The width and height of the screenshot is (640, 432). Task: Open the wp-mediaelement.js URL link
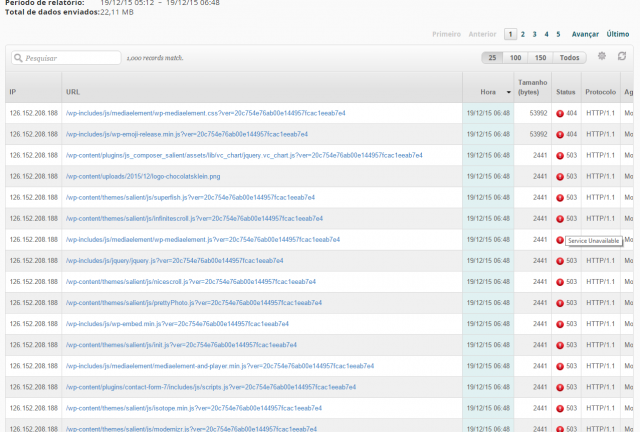(x=203, y=240)
